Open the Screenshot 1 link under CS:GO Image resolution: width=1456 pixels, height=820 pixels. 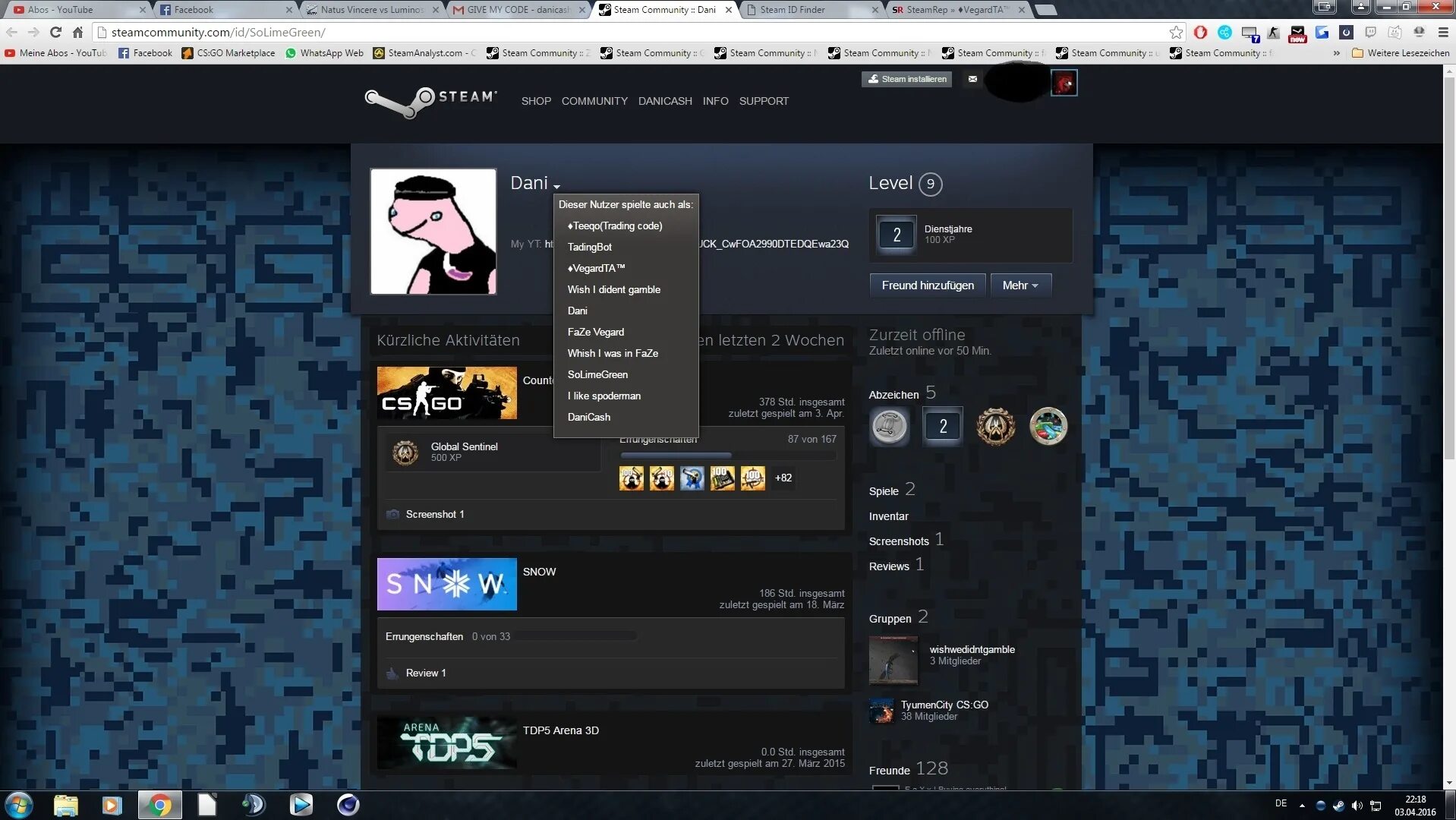tap(435, 515)
